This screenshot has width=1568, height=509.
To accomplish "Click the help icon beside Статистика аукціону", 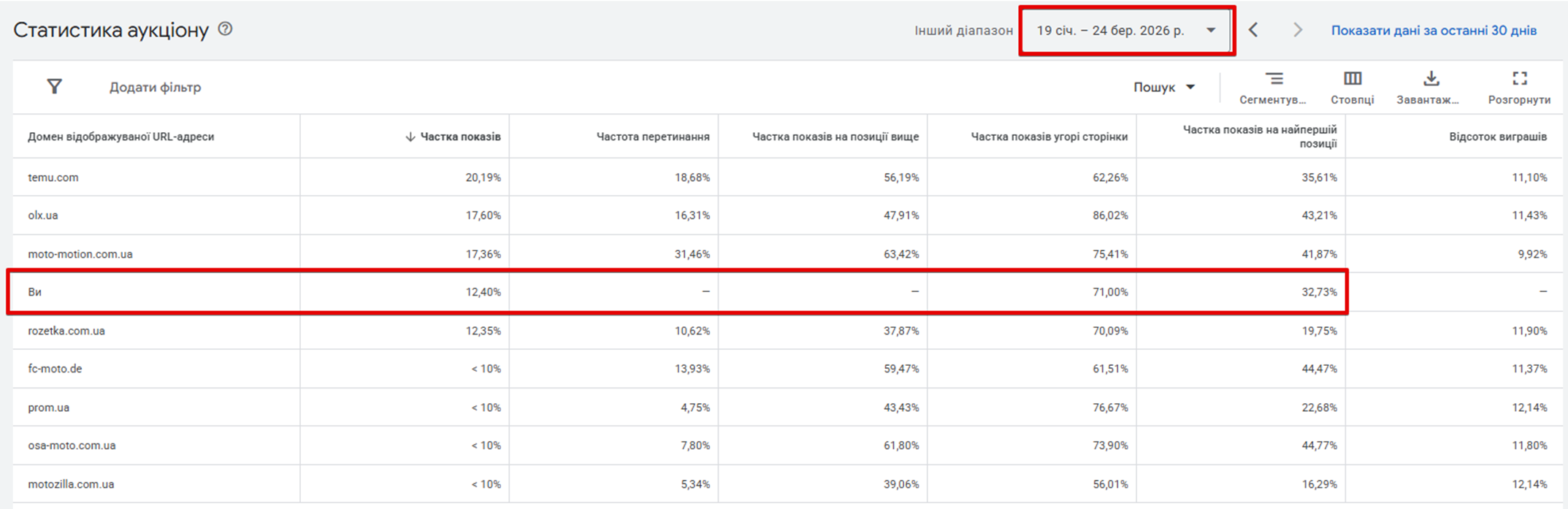I will click(x=226, y=29).
